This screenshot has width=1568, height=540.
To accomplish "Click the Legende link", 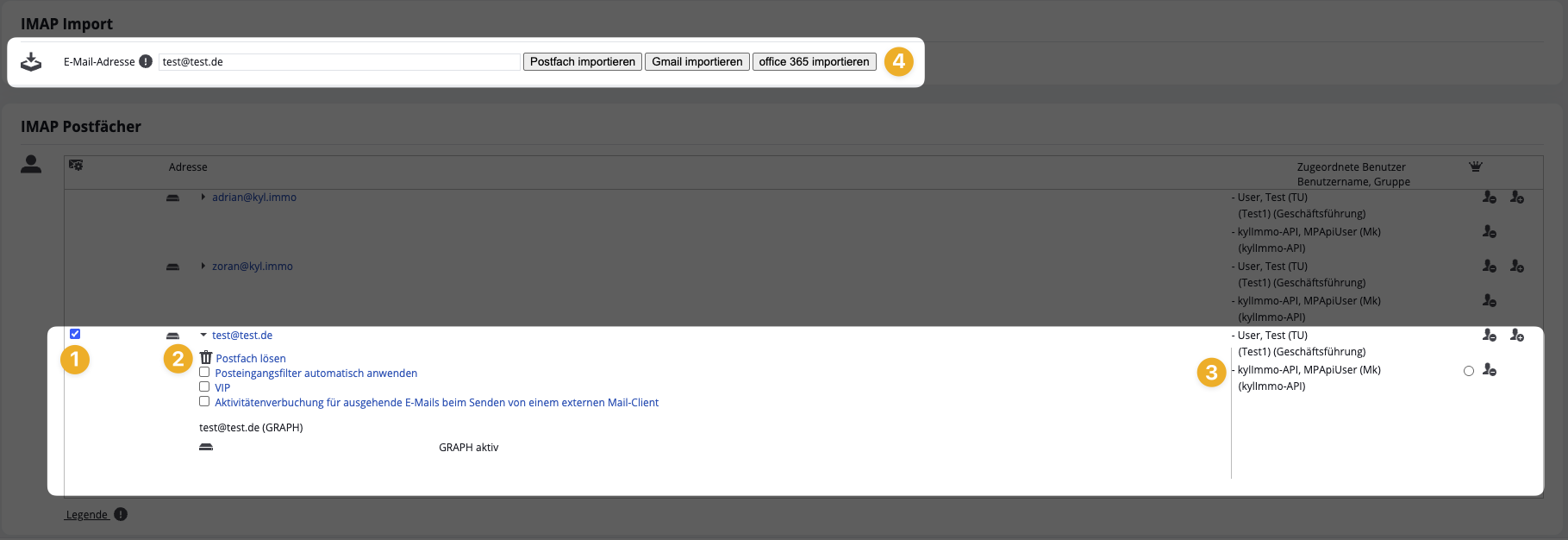I will [87, 515].
